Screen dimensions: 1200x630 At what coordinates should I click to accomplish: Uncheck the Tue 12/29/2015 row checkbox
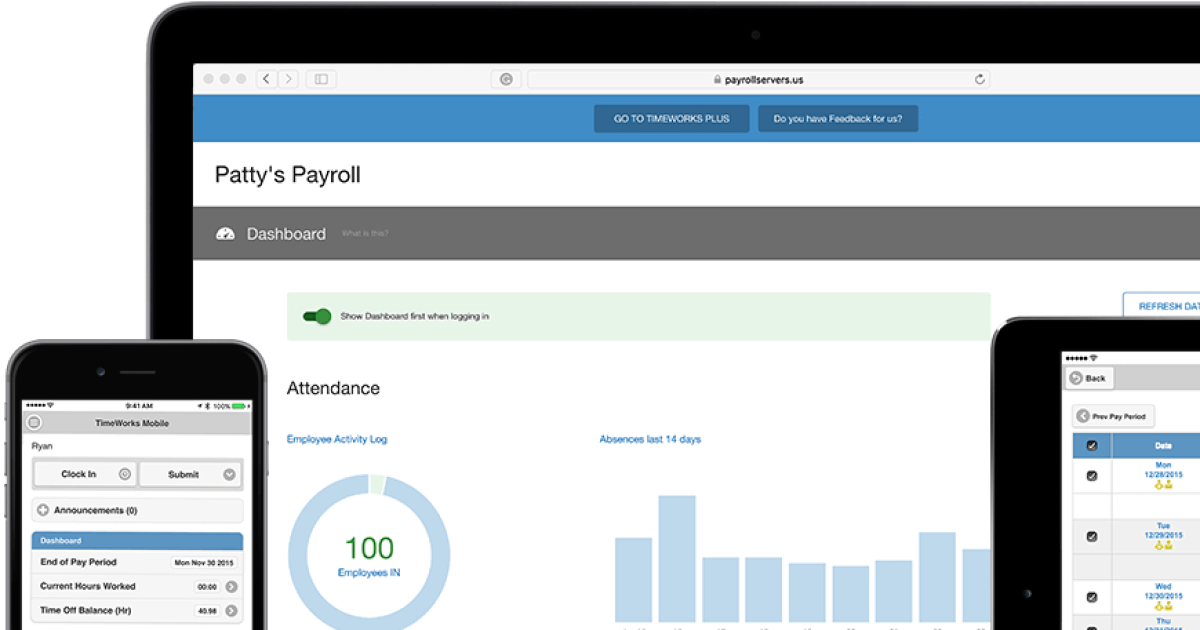click(1092, 537)
